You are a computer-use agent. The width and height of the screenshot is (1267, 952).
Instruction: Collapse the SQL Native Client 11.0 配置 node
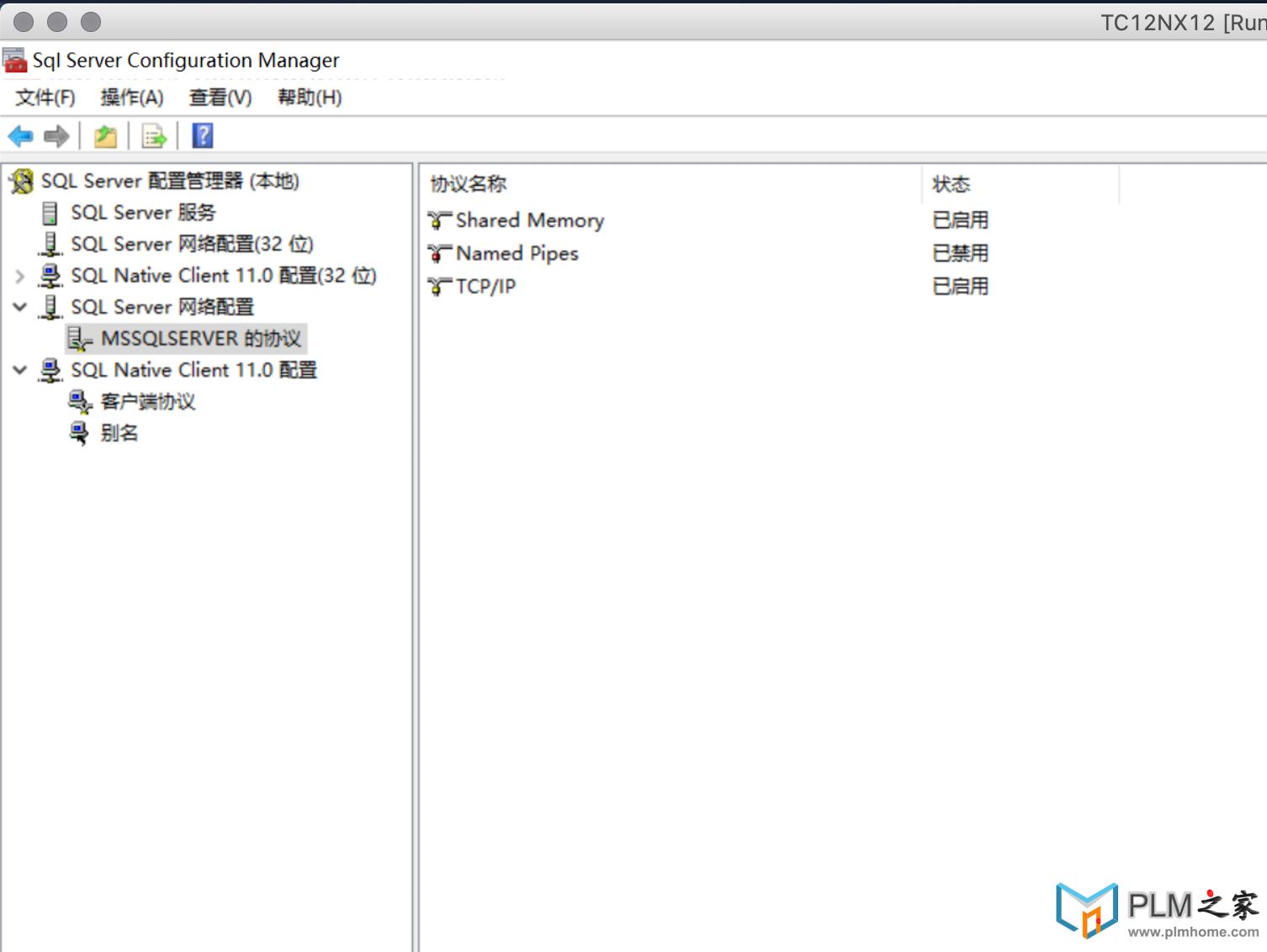coord(20,370)
